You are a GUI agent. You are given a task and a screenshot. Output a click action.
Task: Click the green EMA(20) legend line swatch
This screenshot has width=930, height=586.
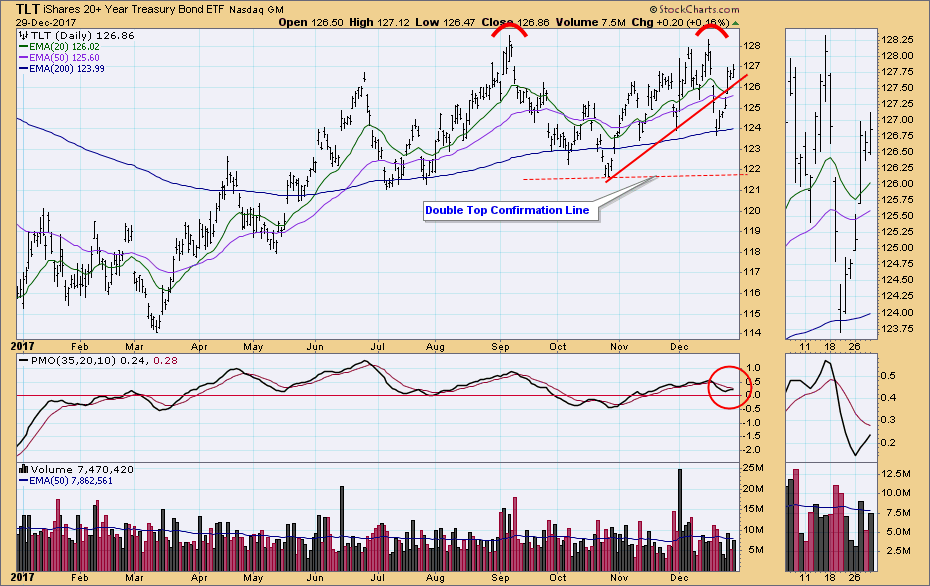click(x=24, y=47)
